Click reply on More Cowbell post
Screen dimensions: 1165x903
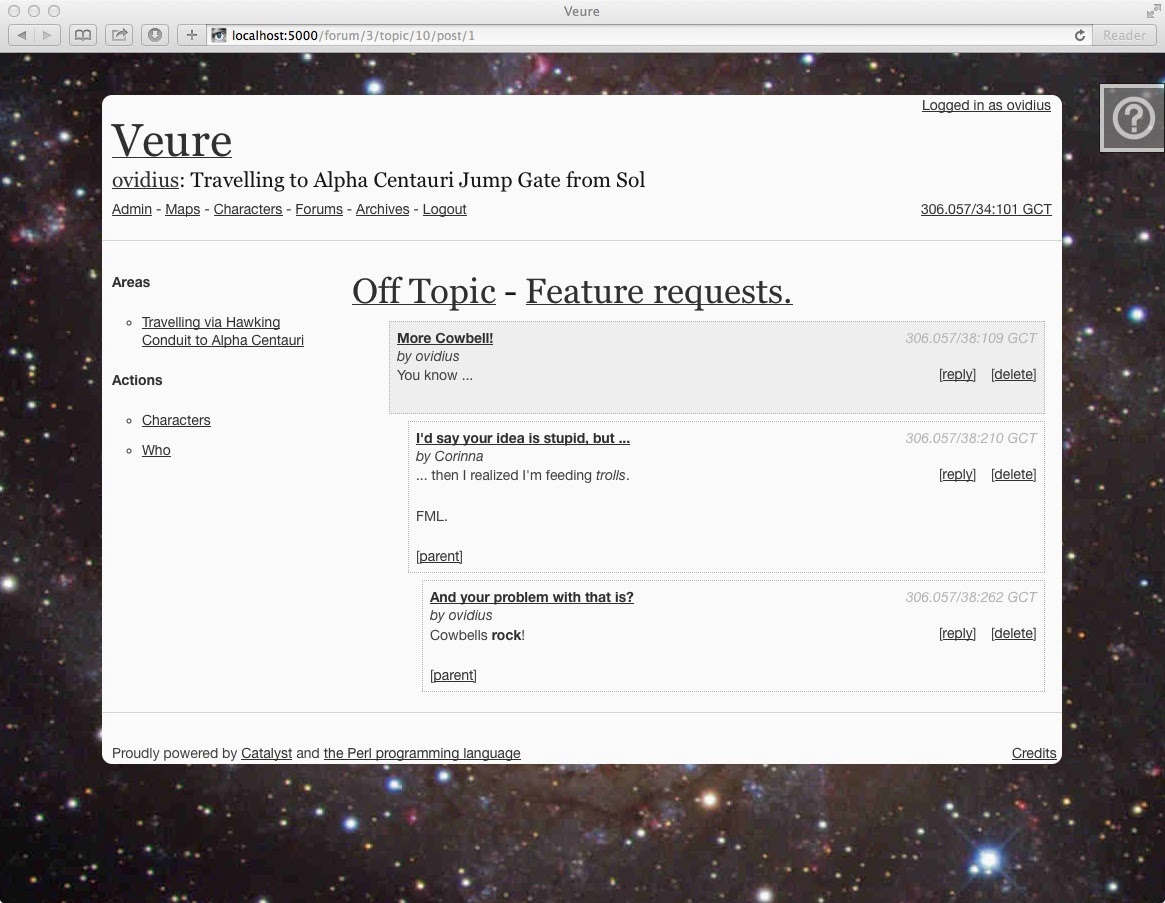(x=957, y=375)
